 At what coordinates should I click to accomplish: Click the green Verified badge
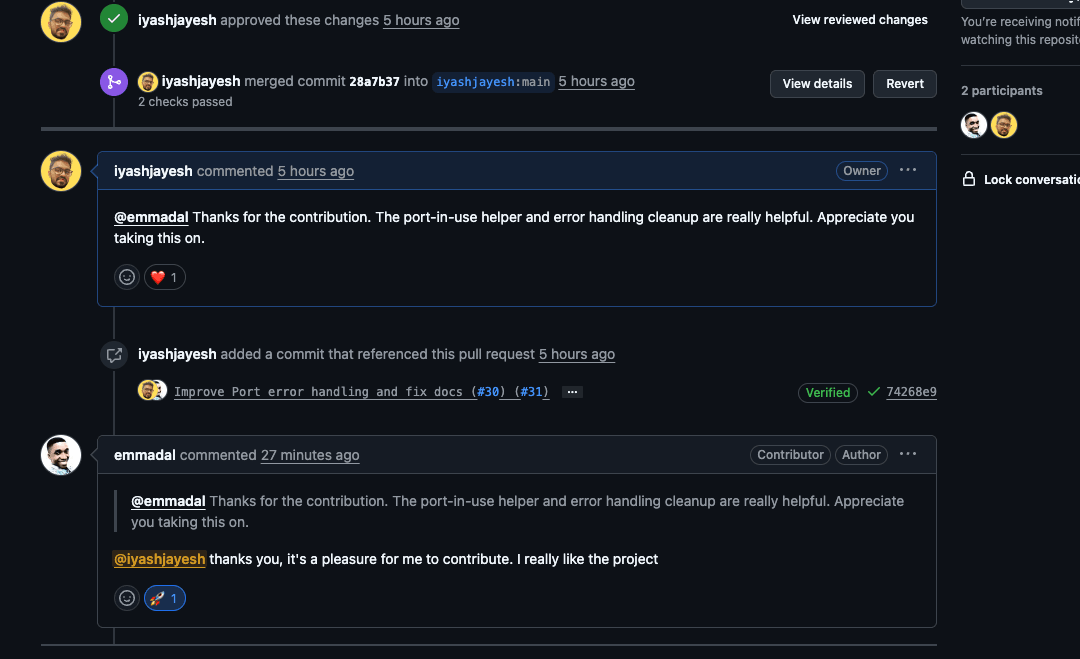coord(828,392)
